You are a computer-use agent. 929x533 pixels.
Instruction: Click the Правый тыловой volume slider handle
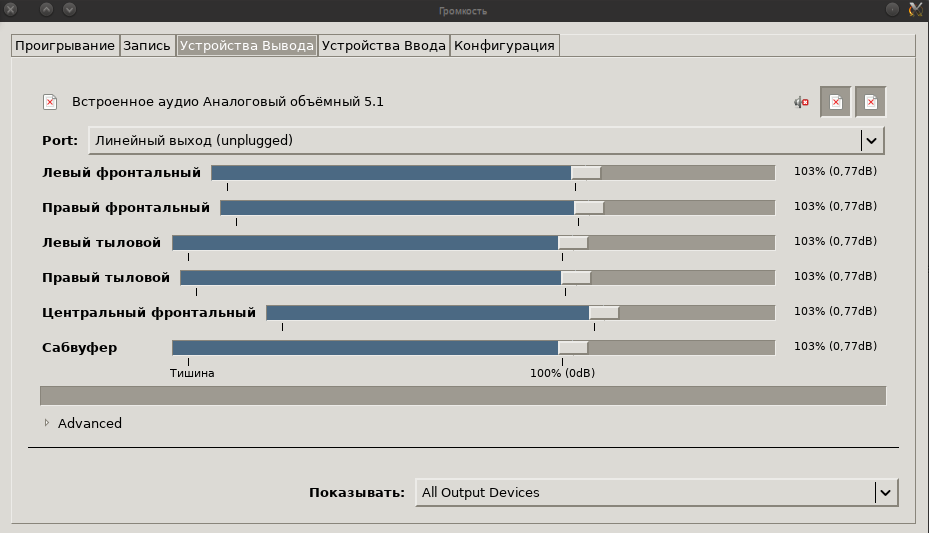click(x=576, y=277)
